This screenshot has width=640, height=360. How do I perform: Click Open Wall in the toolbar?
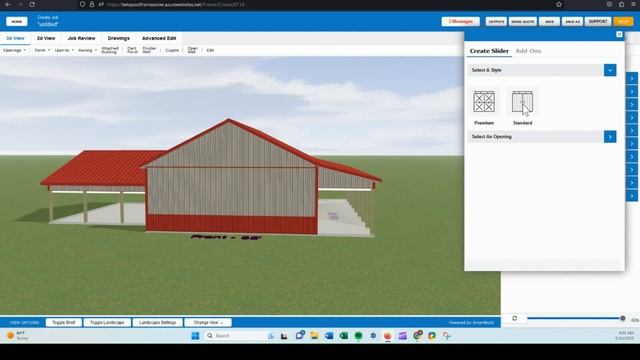tap(193, 50)
